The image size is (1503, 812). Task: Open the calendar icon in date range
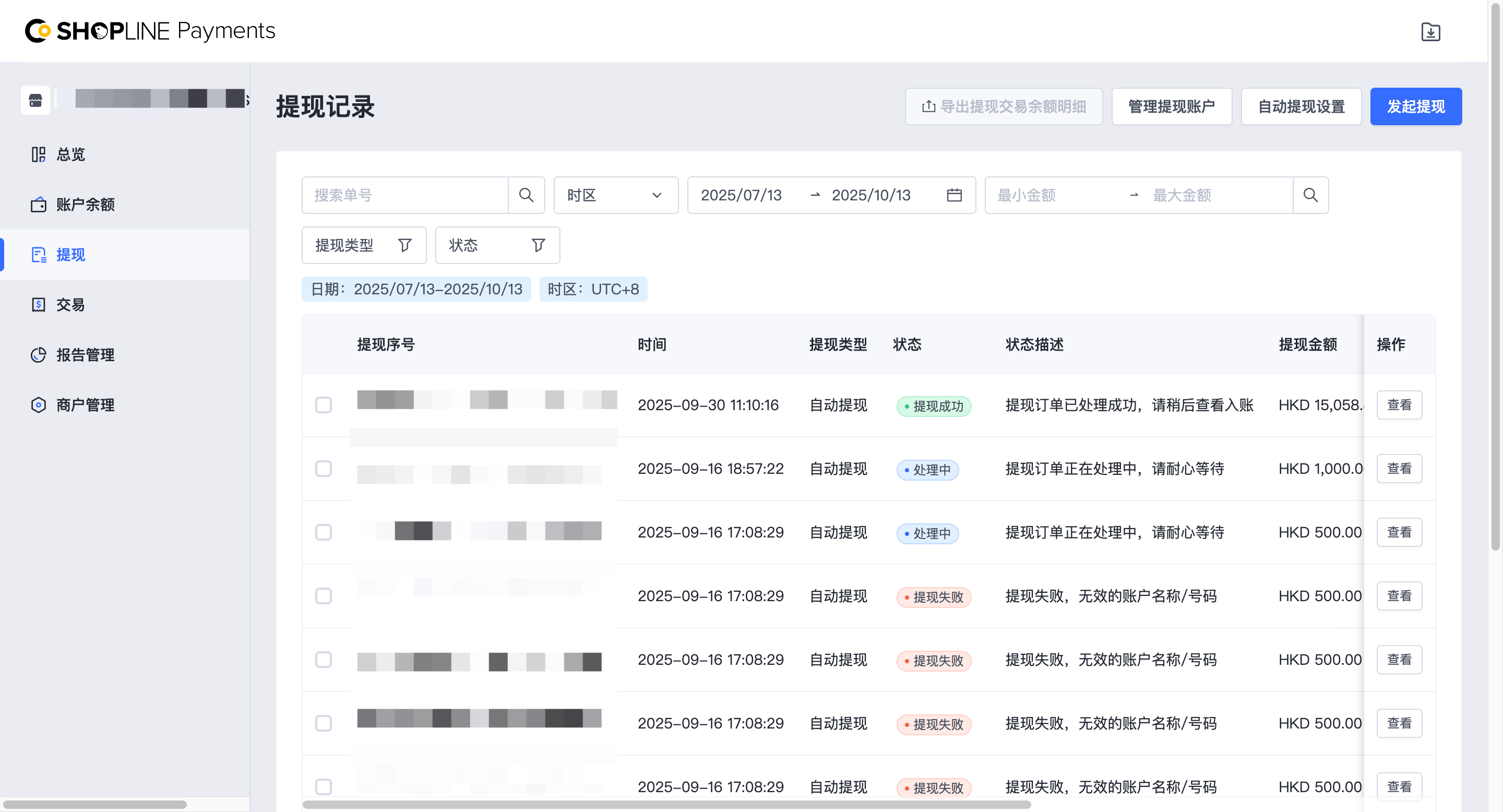[x=954, y=195]
